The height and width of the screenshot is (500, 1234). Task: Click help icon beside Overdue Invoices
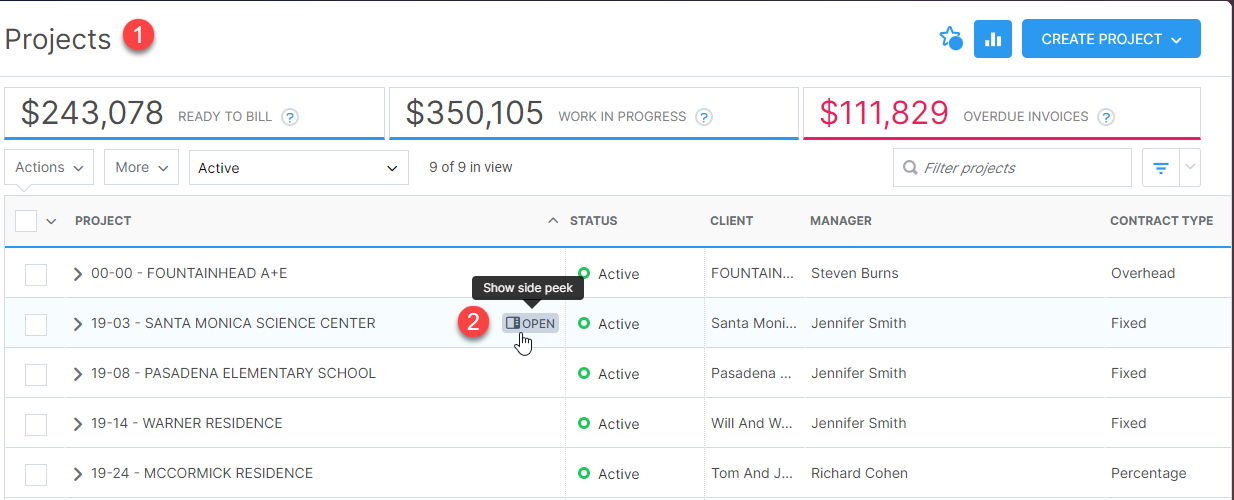(x=1106, y=117)
